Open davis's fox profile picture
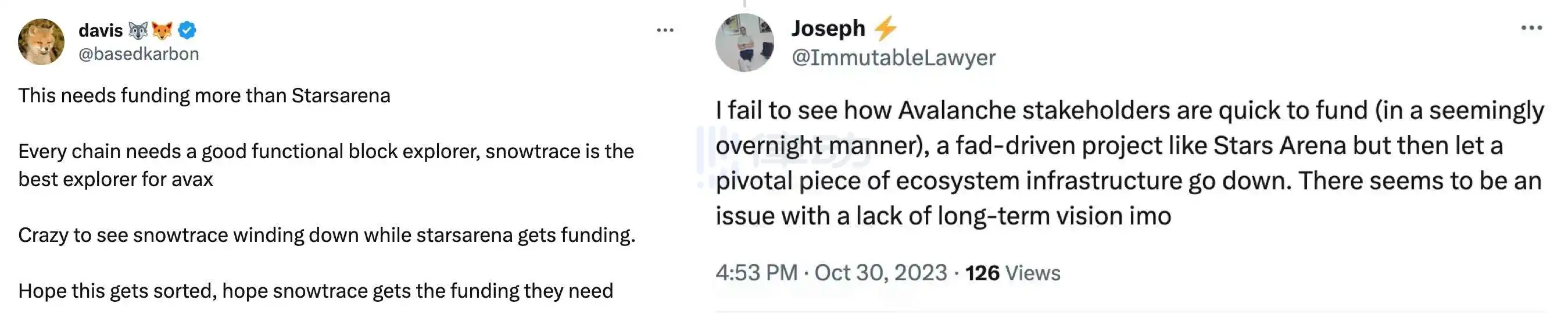 click(41, 41)
